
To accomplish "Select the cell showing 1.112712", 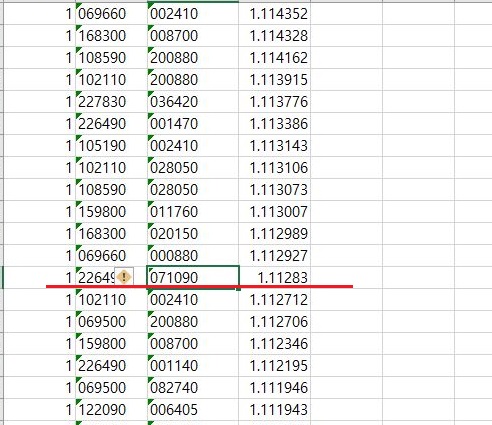I will tap(275, 300).
